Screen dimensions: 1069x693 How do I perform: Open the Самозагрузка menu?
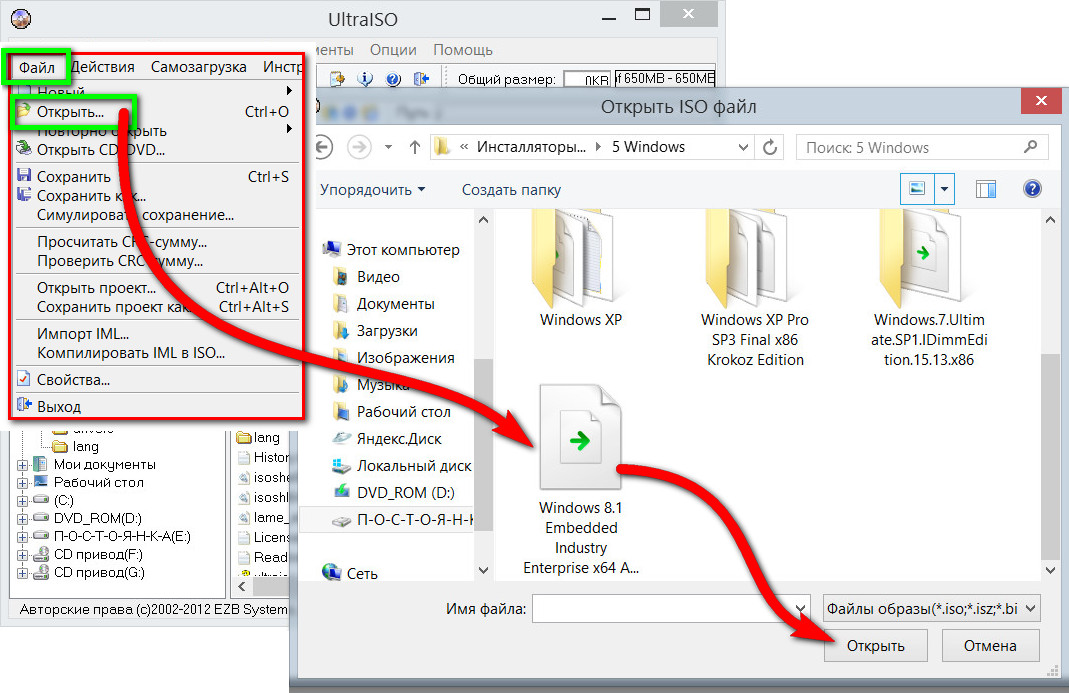point(198,67)
